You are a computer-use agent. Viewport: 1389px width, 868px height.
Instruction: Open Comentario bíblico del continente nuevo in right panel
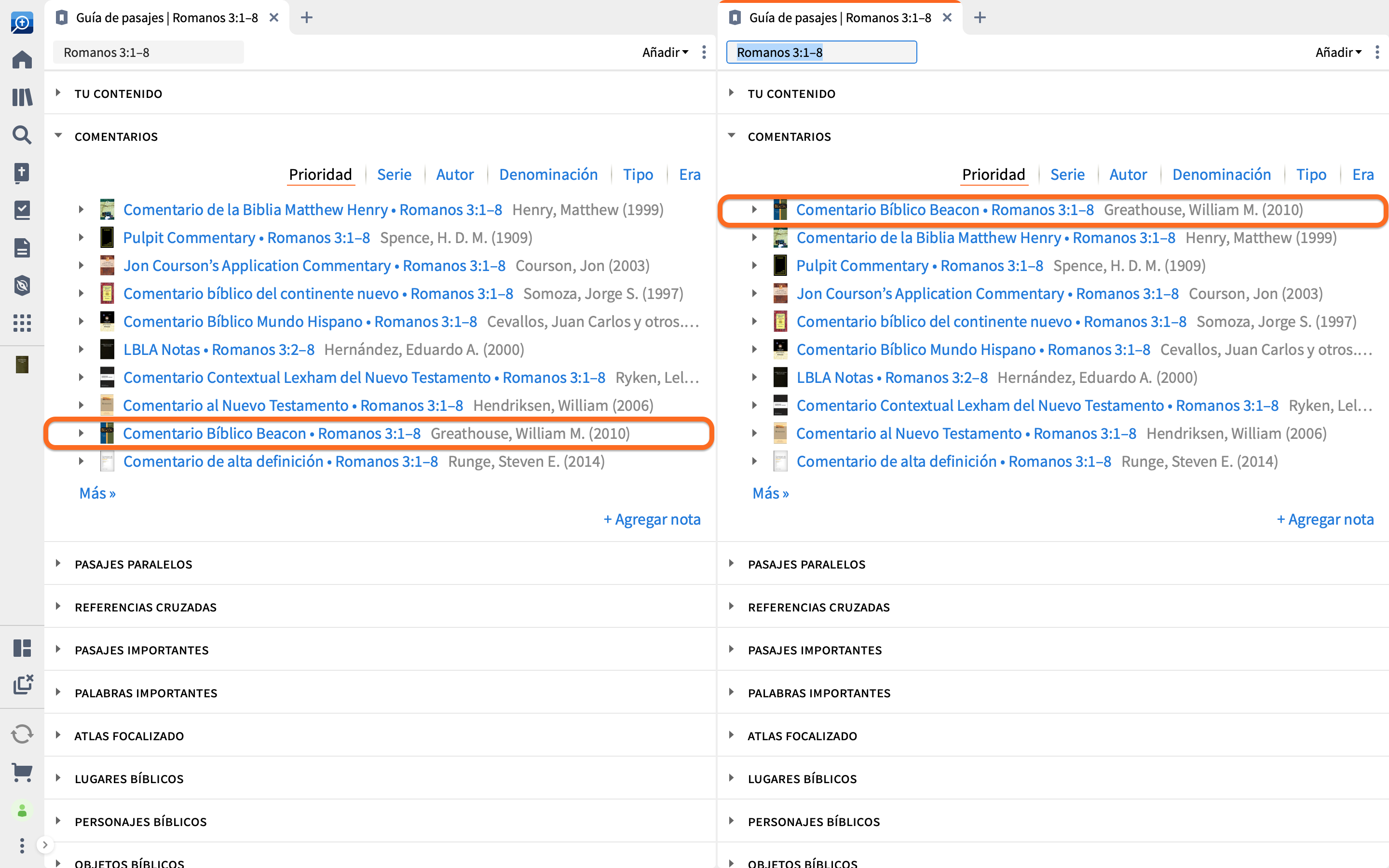pos(992,322)
